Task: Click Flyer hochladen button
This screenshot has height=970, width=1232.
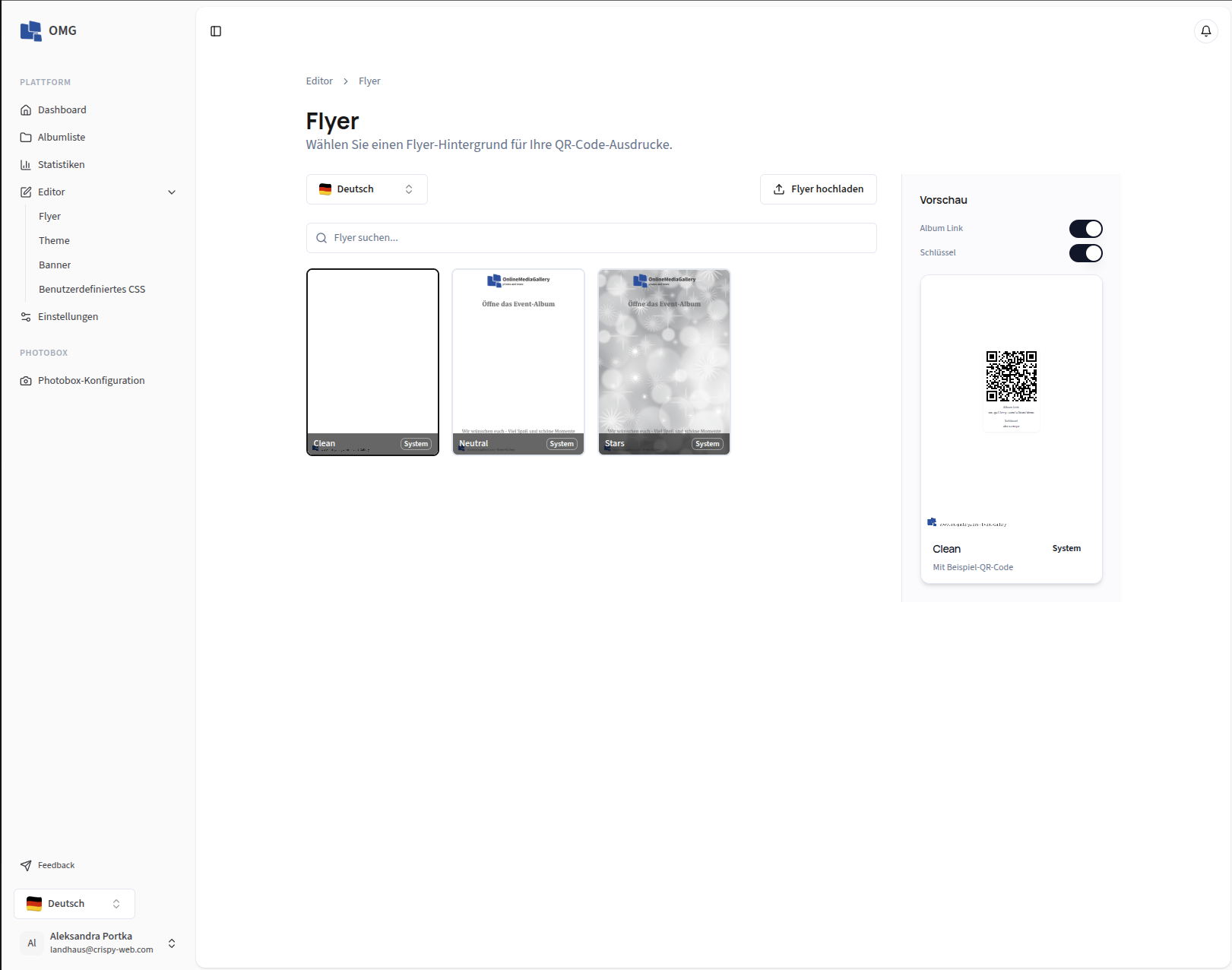Action: [819, 189]
